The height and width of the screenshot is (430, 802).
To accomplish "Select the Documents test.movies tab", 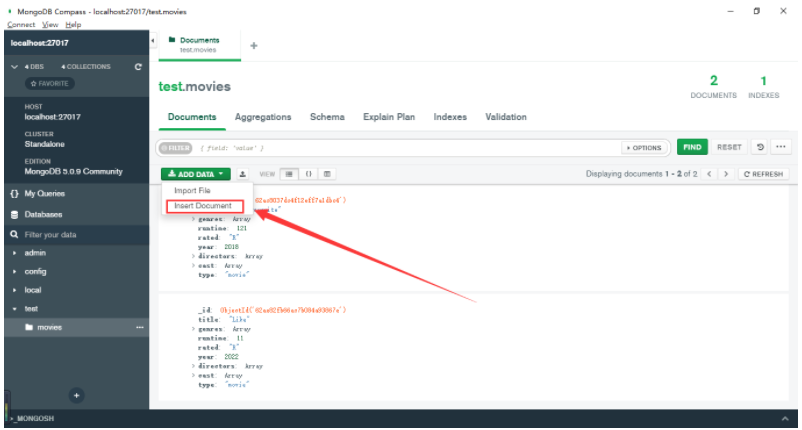I will tap(199, 44).
